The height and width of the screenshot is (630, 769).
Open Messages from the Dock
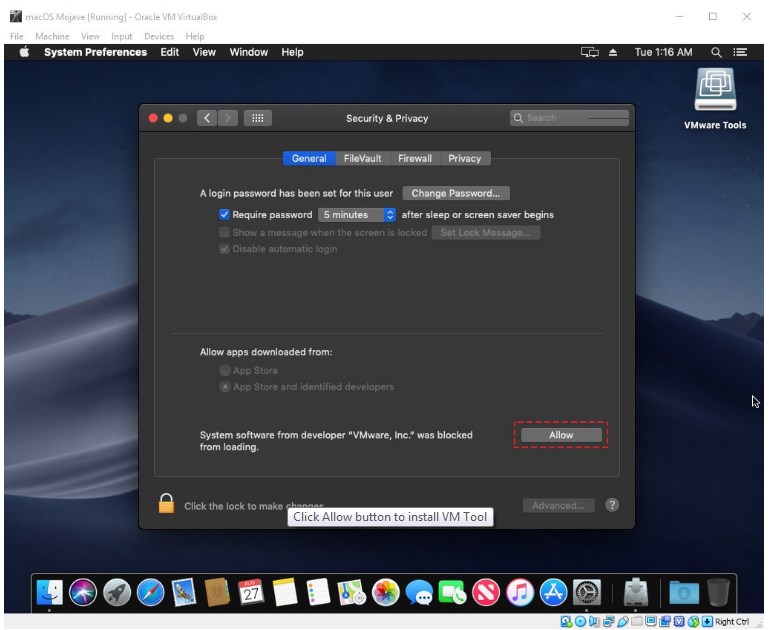point(419,592)
